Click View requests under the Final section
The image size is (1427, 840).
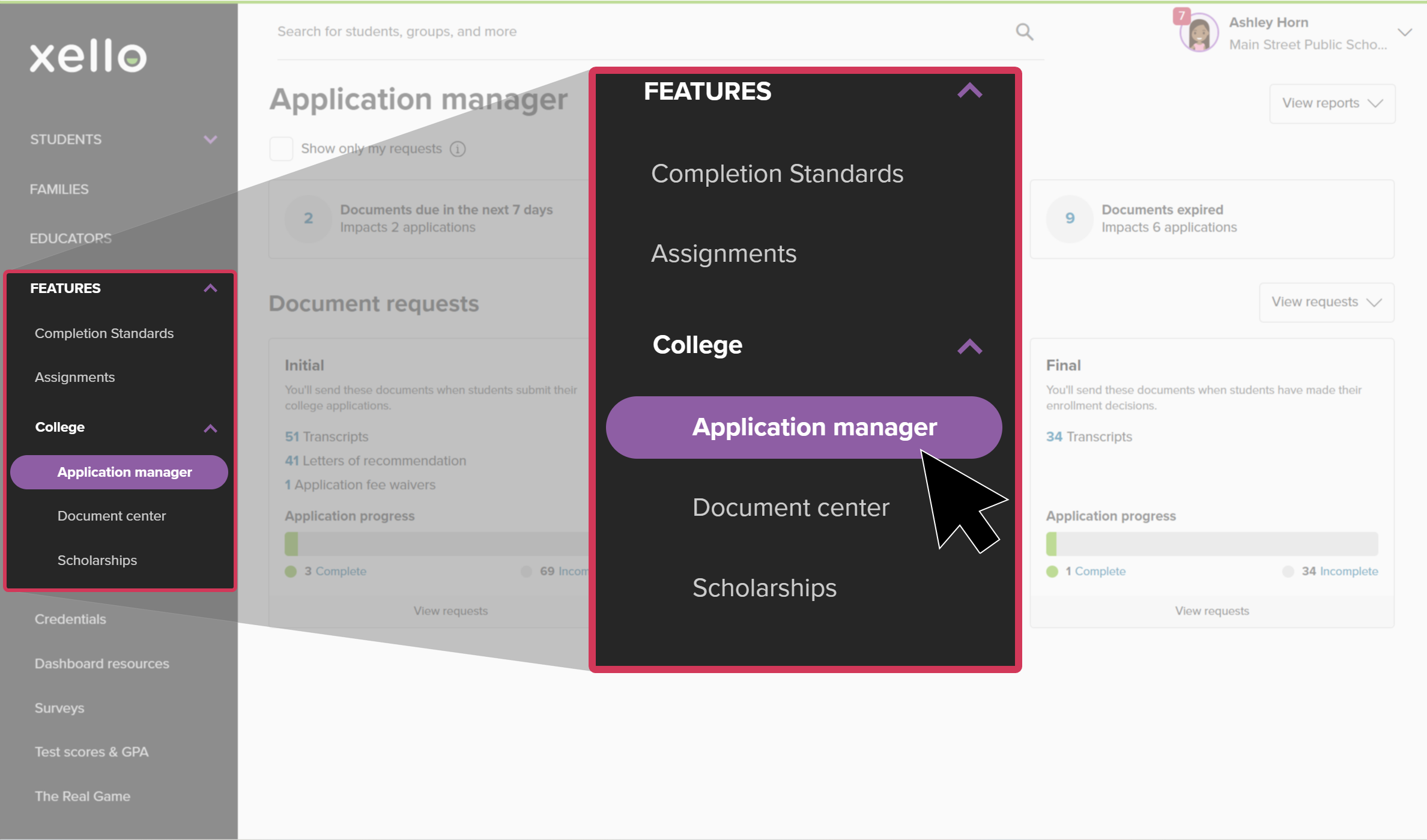1212,610
